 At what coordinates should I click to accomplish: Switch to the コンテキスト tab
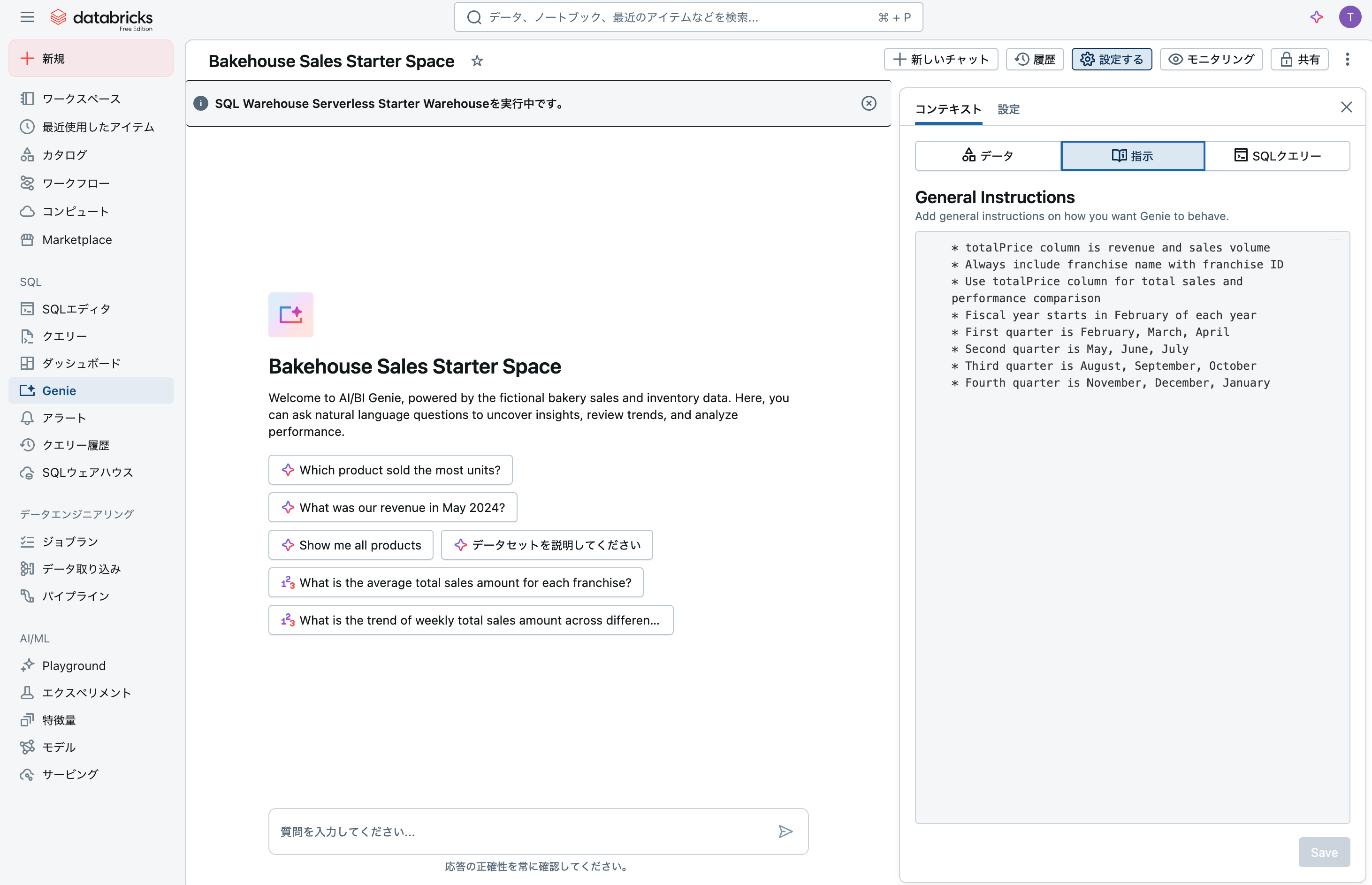pyautogui.click(x=948, y=109)
